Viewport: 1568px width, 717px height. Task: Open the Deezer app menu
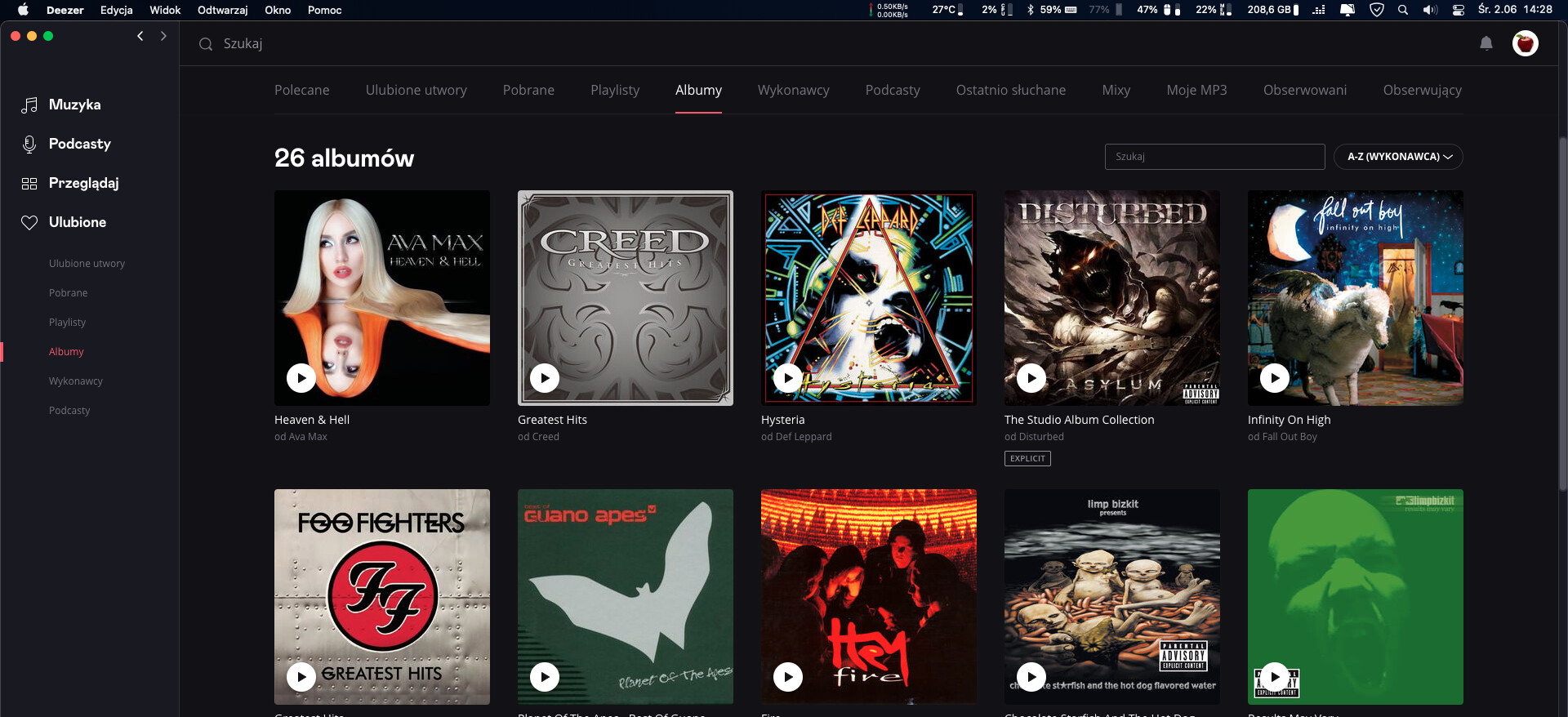click(65, 10)
